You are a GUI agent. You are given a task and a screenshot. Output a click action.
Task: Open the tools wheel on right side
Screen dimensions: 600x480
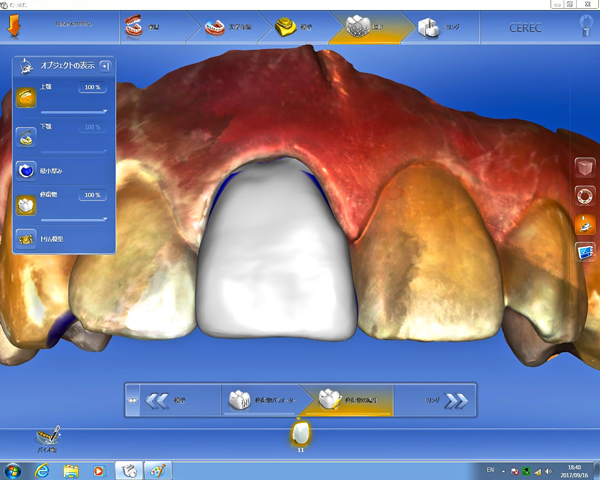[585, 196]
